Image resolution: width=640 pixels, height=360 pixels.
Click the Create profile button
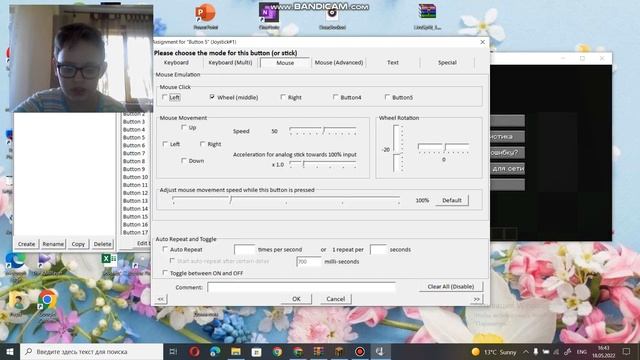click(x=26, y=244)
